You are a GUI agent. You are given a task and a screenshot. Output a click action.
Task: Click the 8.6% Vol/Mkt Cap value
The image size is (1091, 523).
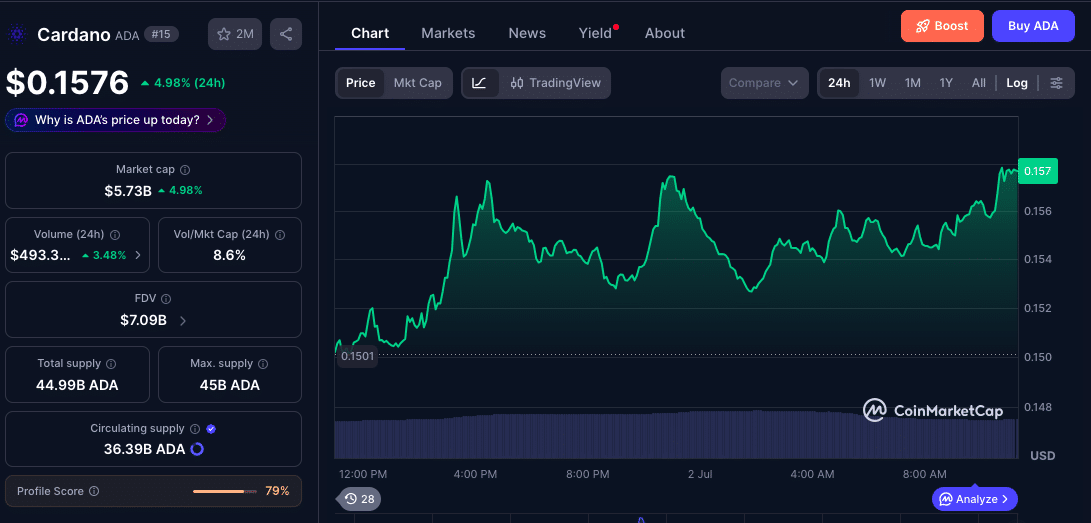click(230, 255)
